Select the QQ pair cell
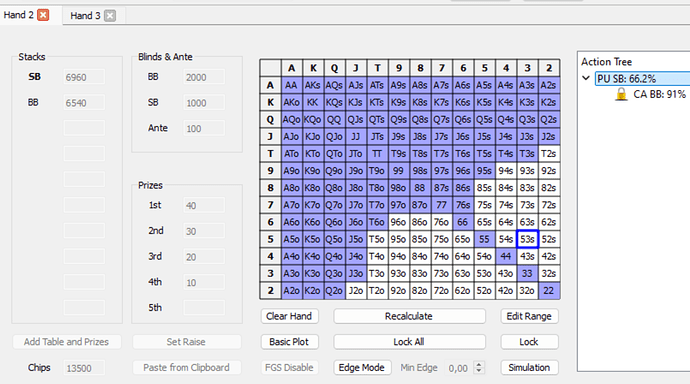 click(334, 119)
